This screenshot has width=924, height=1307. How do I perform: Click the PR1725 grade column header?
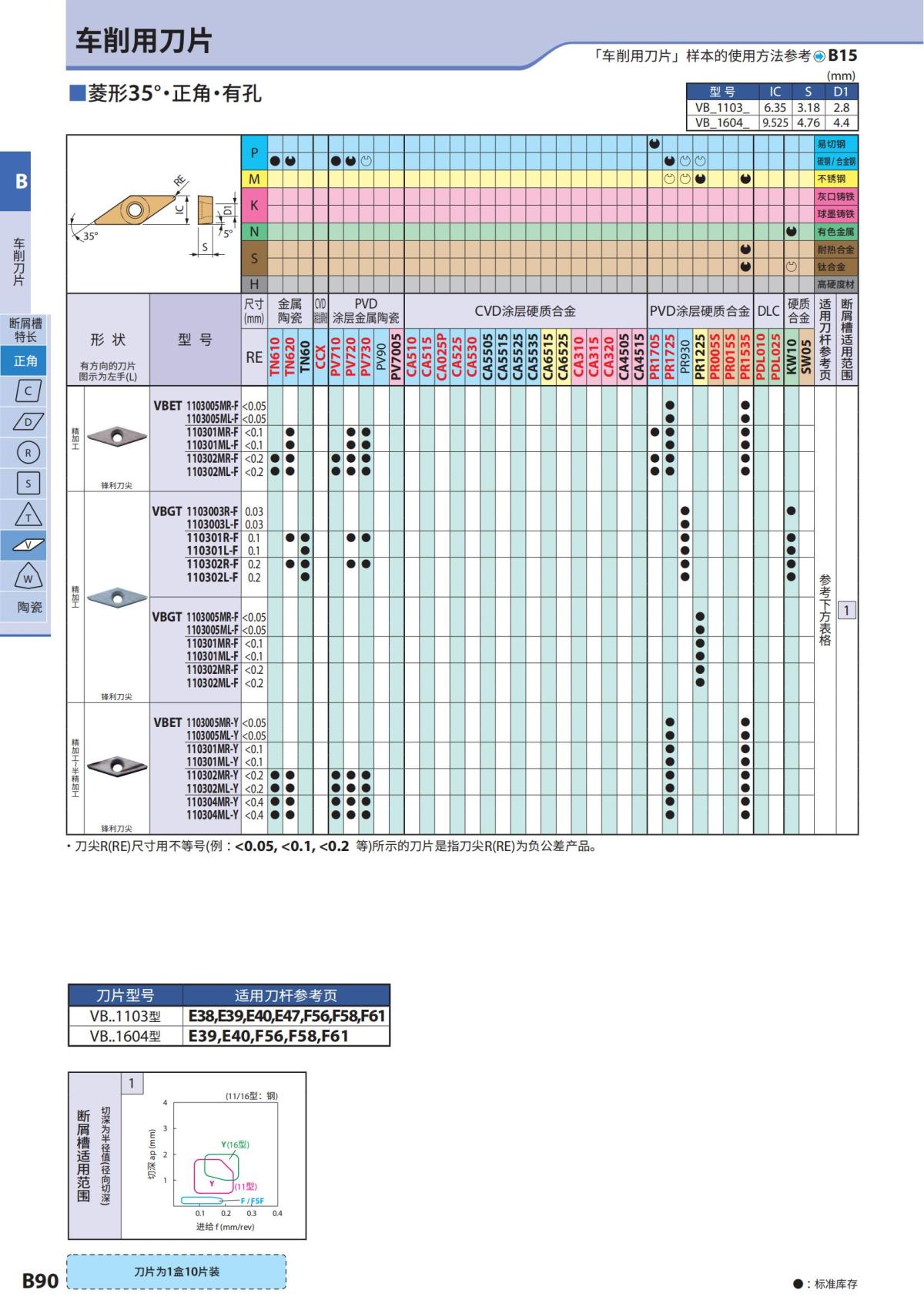pos(669,357)
